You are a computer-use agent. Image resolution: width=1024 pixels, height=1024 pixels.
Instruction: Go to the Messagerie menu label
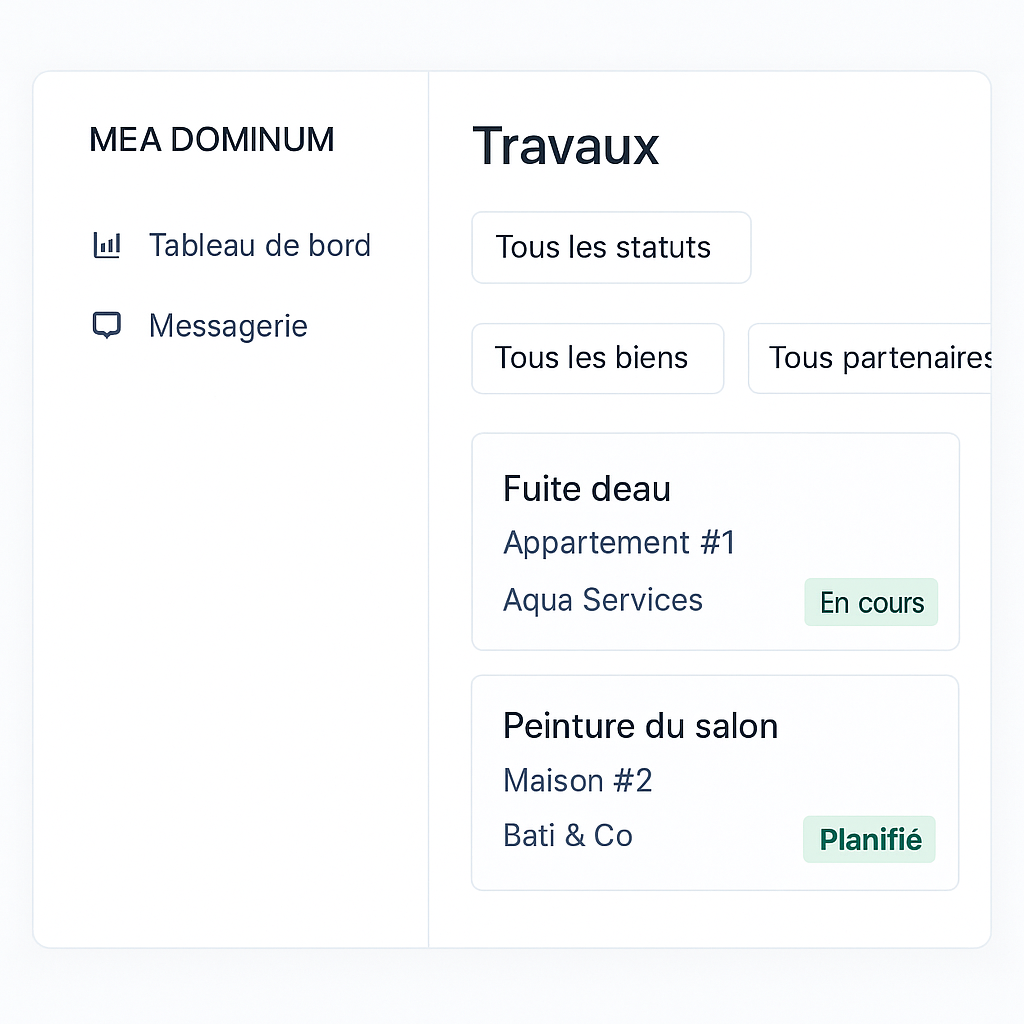pos(228,326)
